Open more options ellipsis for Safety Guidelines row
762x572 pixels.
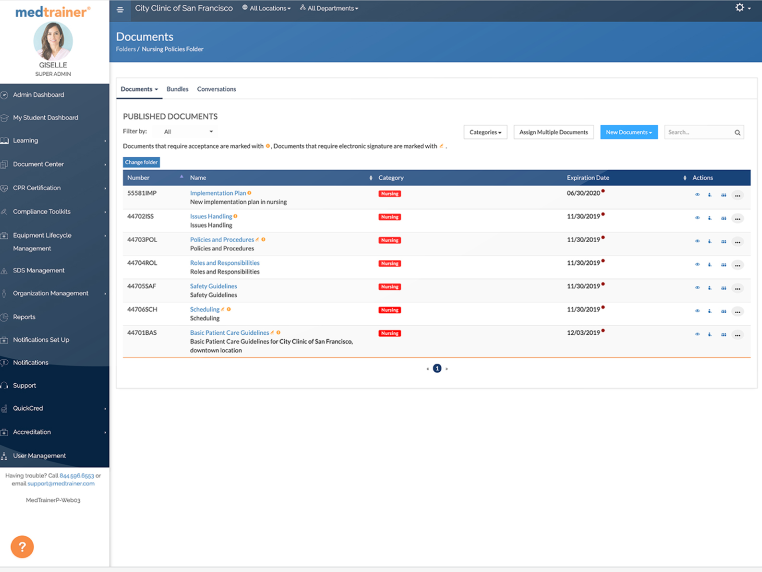coord(737,288)
